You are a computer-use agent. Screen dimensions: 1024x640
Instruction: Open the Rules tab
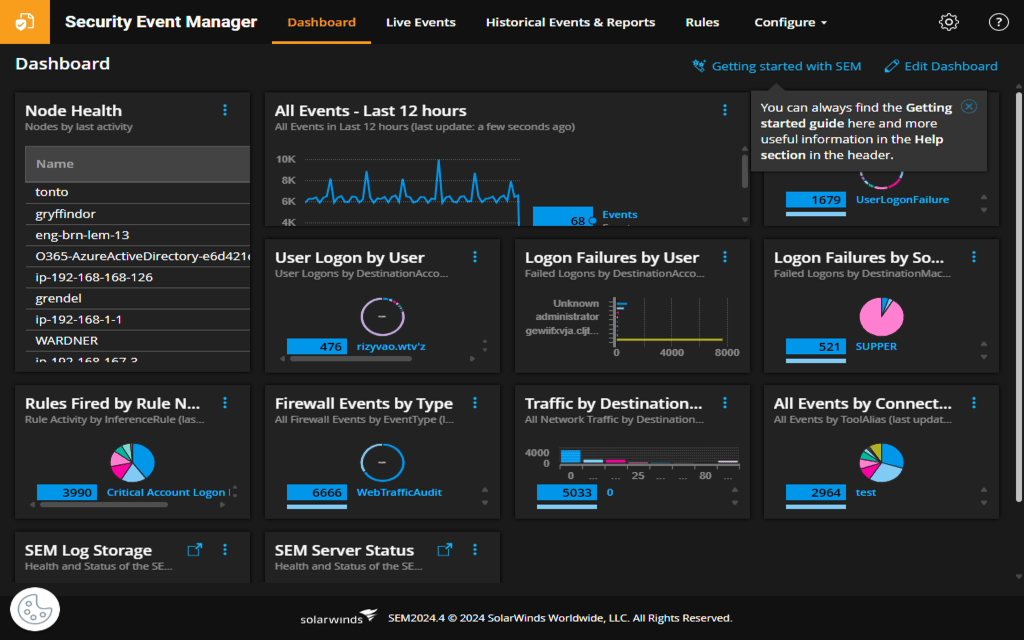click(702, 22)
